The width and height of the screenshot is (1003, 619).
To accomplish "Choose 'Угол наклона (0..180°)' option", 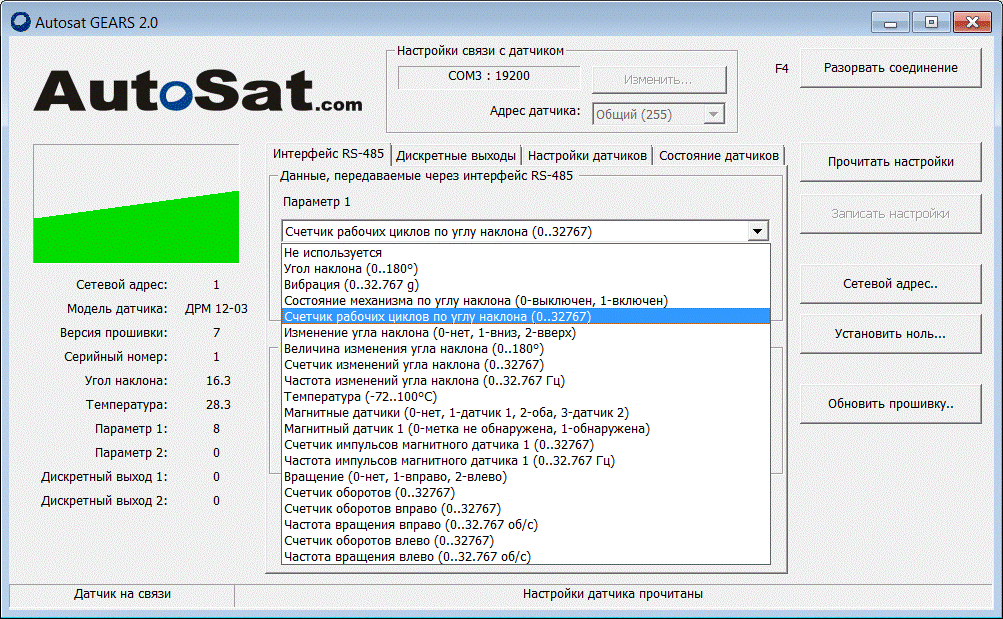I will pos(350,269).
